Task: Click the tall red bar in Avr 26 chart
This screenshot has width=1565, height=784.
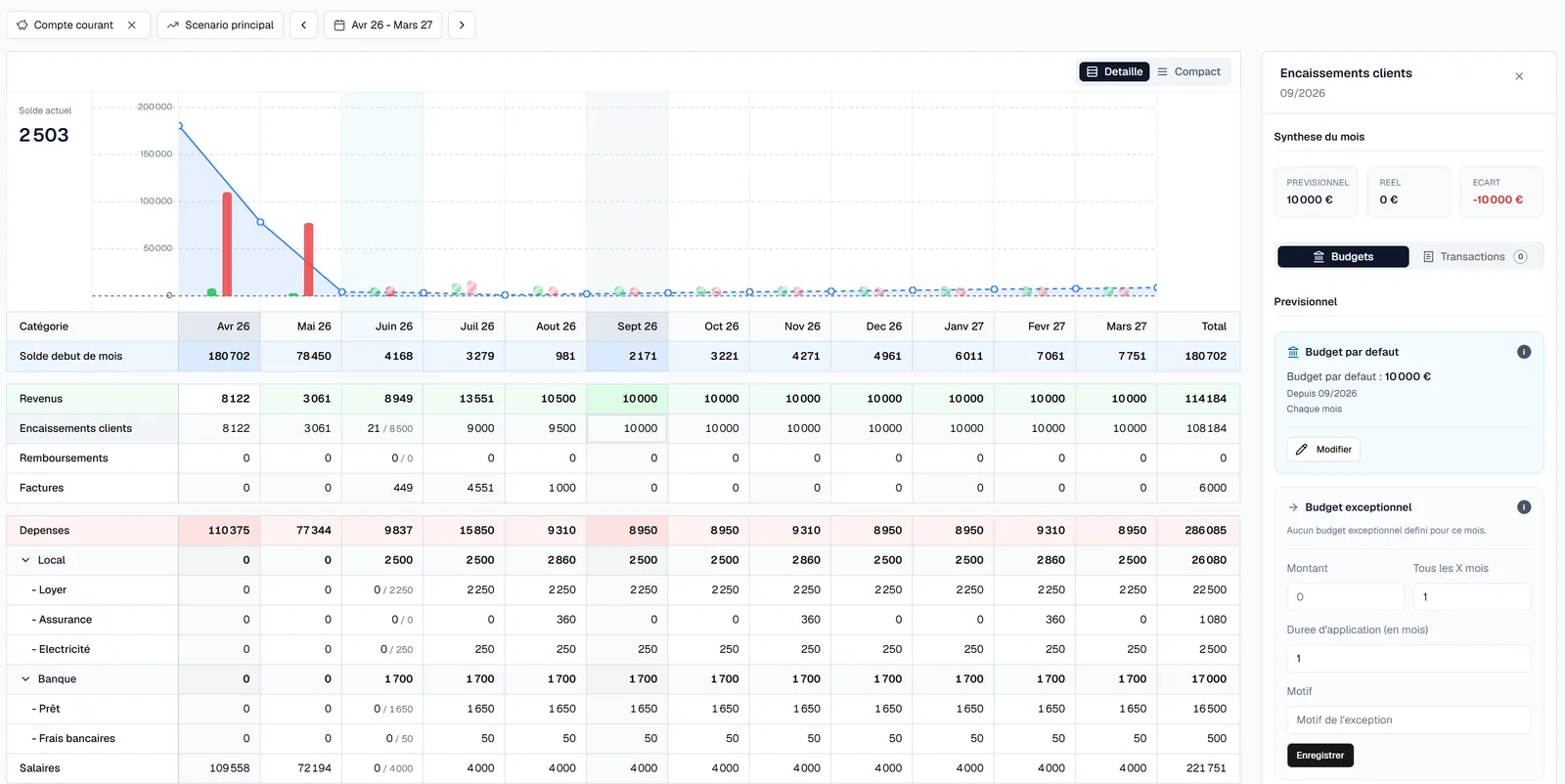Action: (x=227, y=244)
